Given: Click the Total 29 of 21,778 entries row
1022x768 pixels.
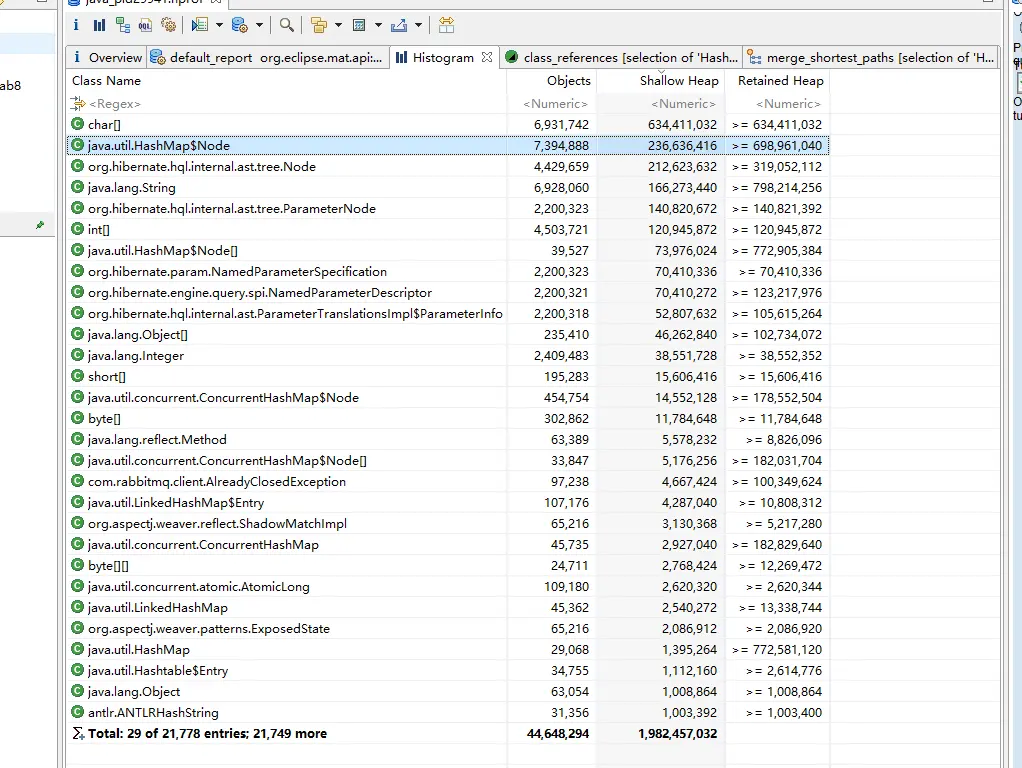Looking at the screenshot, I should (x=448, y=733).
